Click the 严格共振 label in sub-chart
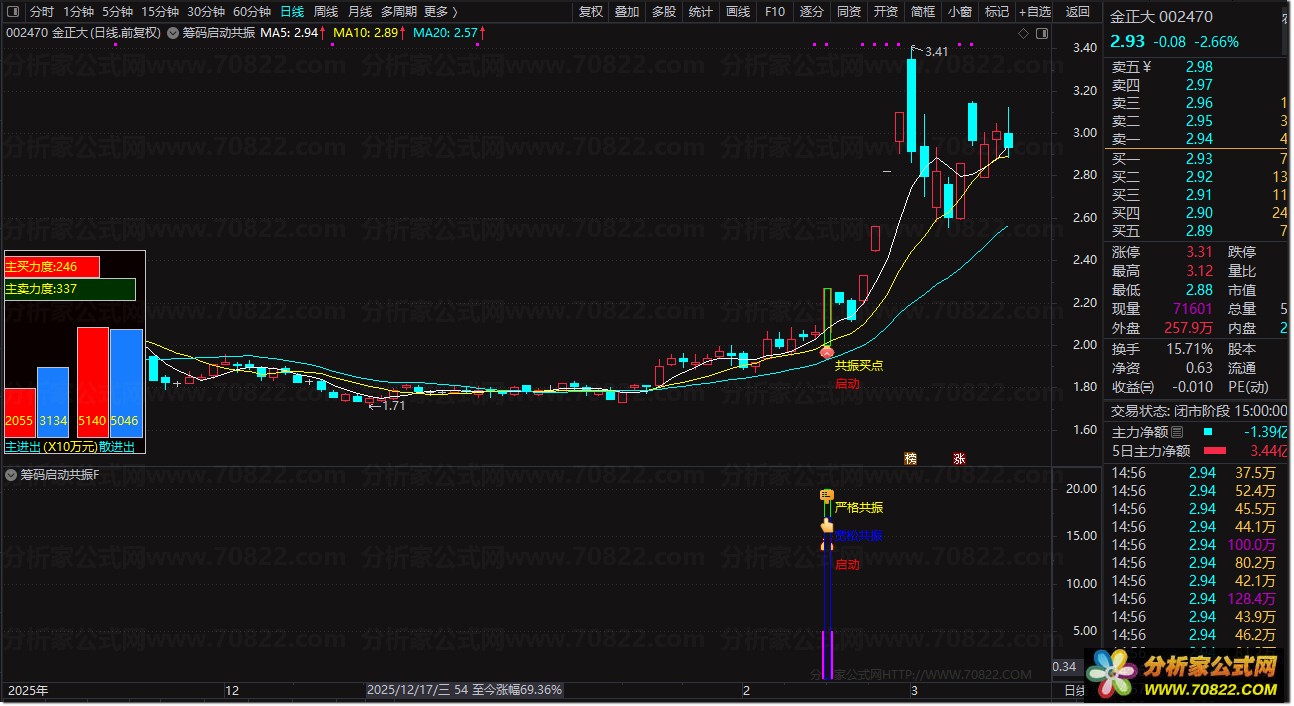 pyautogui.click(x=859, y=507)
